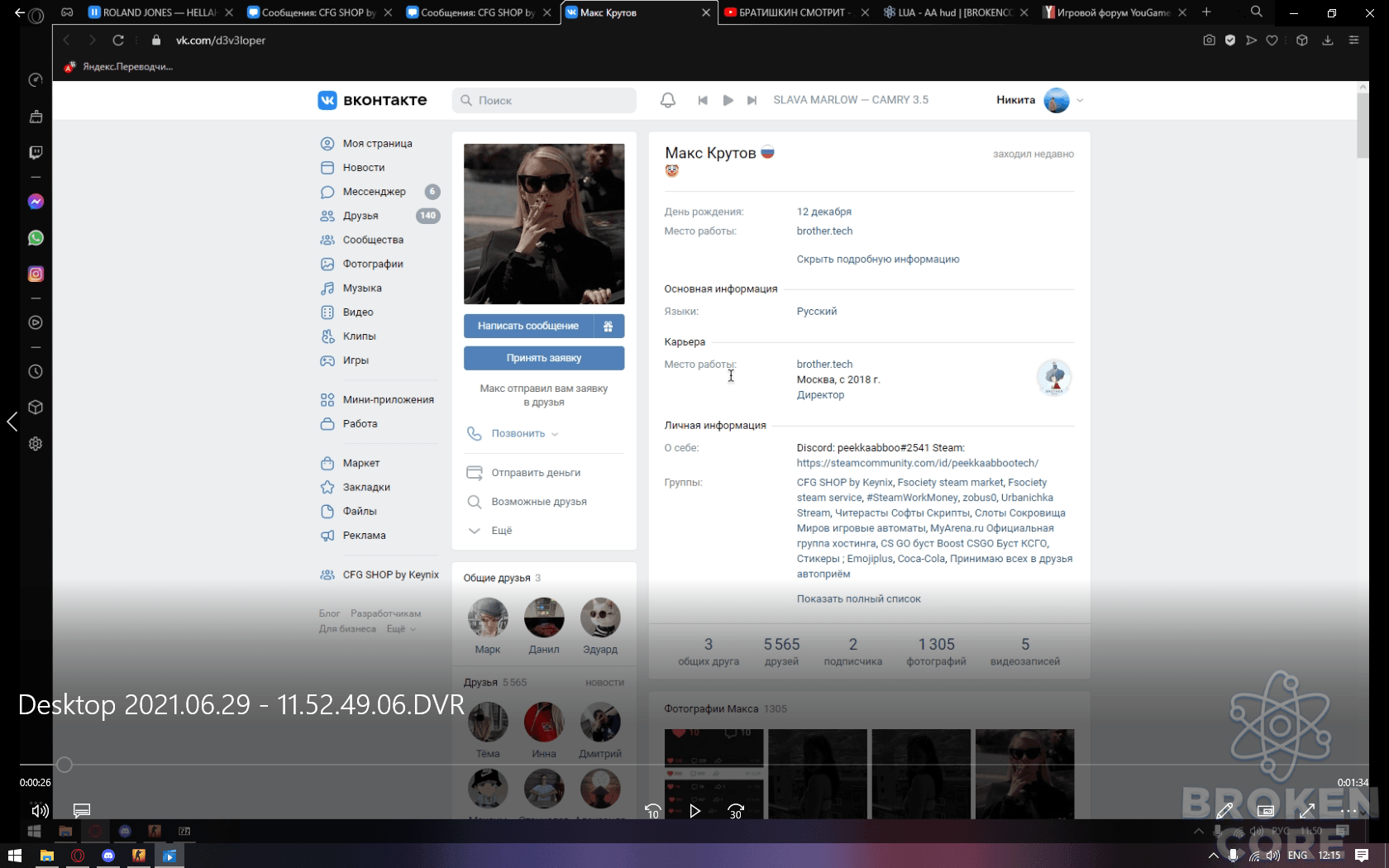Seek using the video progress slider handle
Image resolution: width=1389 pixels, height=868 pixels.
(64, 765)
